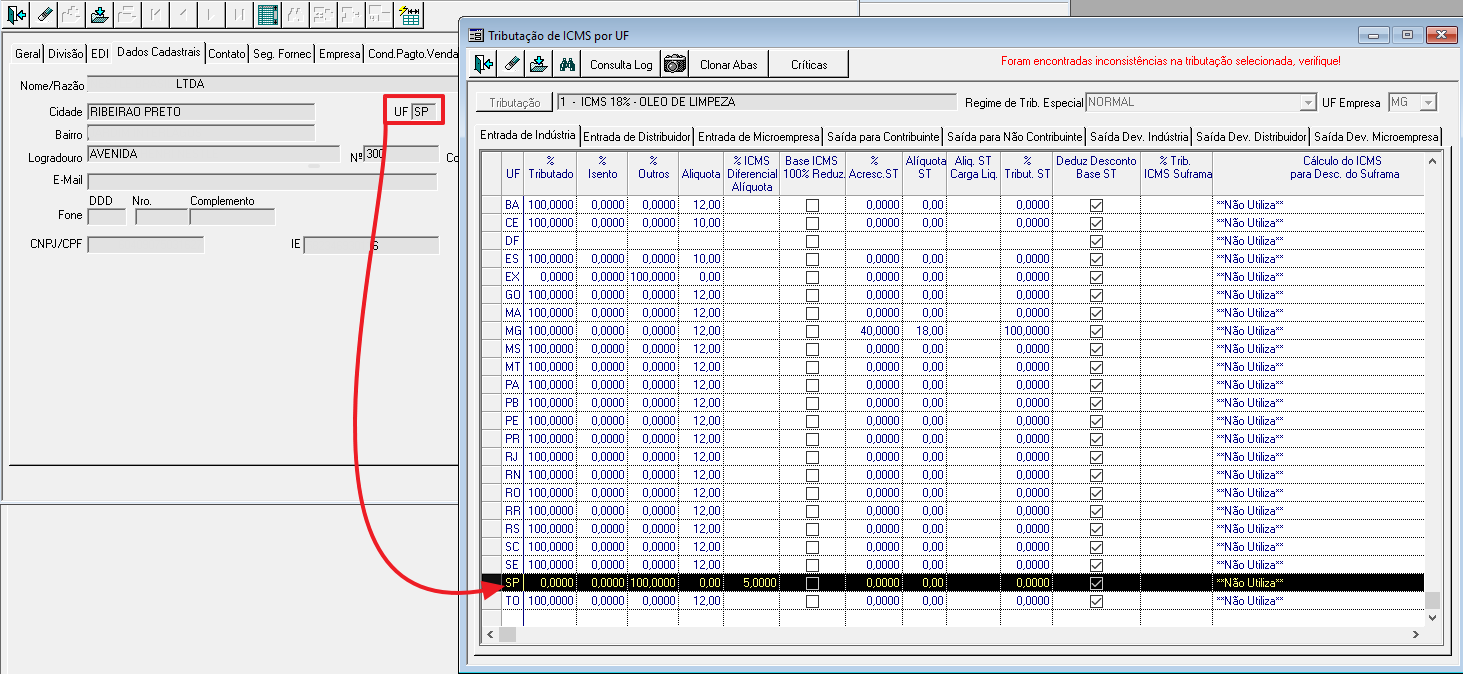
Task: Click the lightning table icon in main toolbar
Action: (409, 15)
